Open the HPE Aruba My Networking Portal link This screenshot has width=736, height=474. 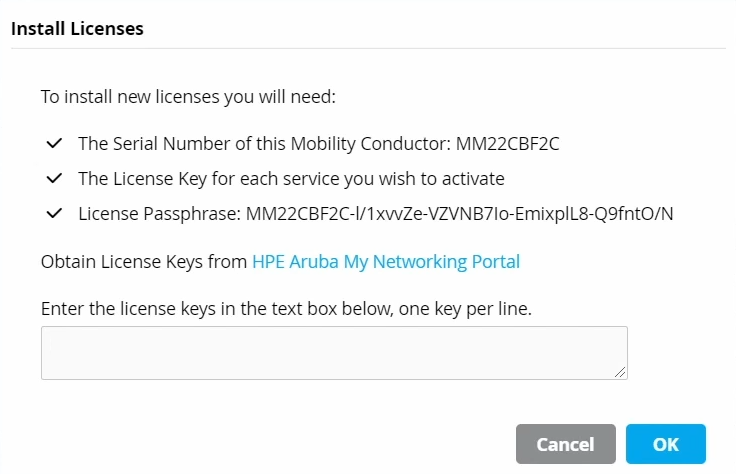386,262
